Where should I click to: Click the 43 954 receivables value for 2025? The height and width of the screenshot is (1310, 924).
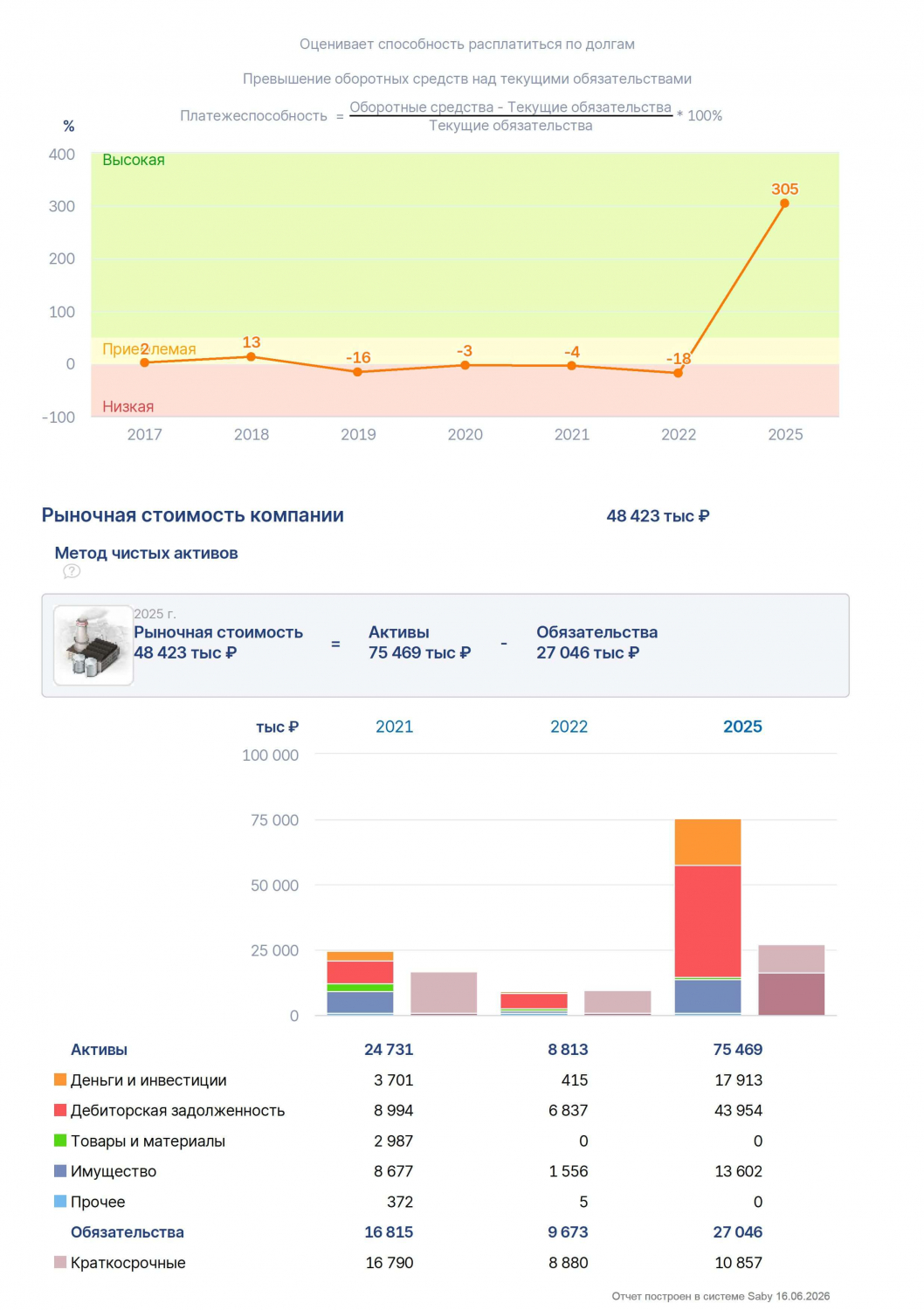739,1110
